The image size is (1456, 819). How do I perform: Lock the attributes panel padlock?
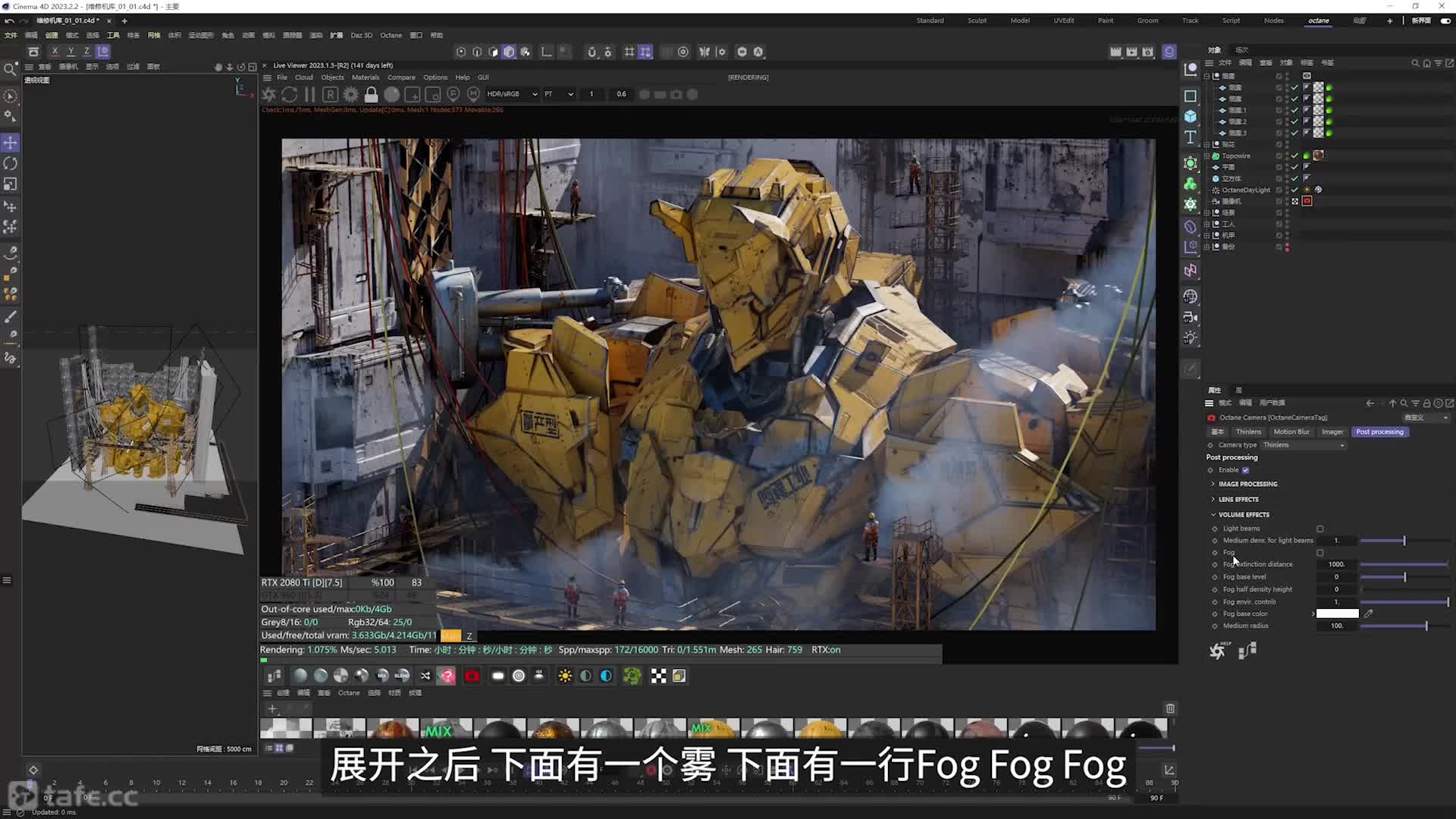pyautogui.click(x=1426, y=403)
